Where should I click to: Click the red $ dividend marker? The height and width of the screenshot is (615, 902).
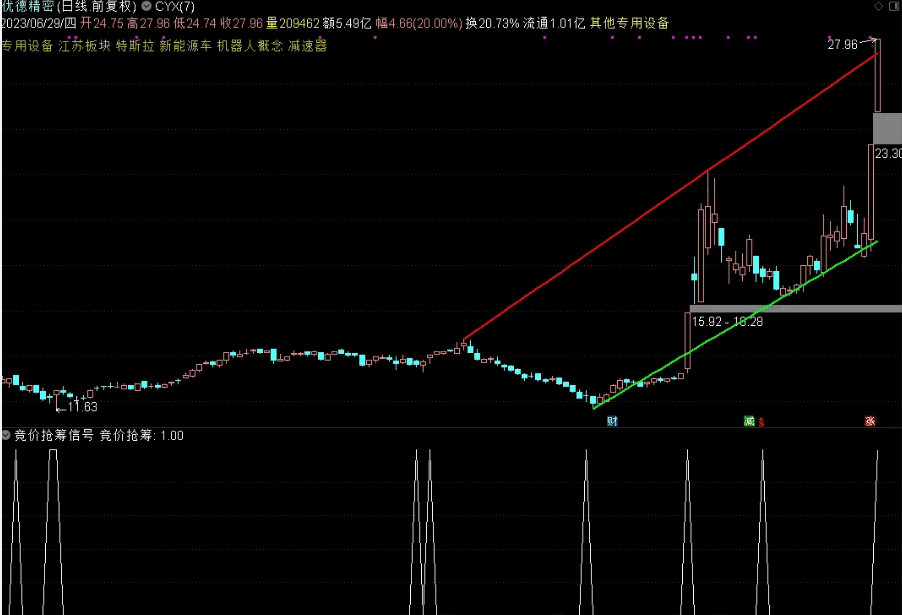coord(761,422)
